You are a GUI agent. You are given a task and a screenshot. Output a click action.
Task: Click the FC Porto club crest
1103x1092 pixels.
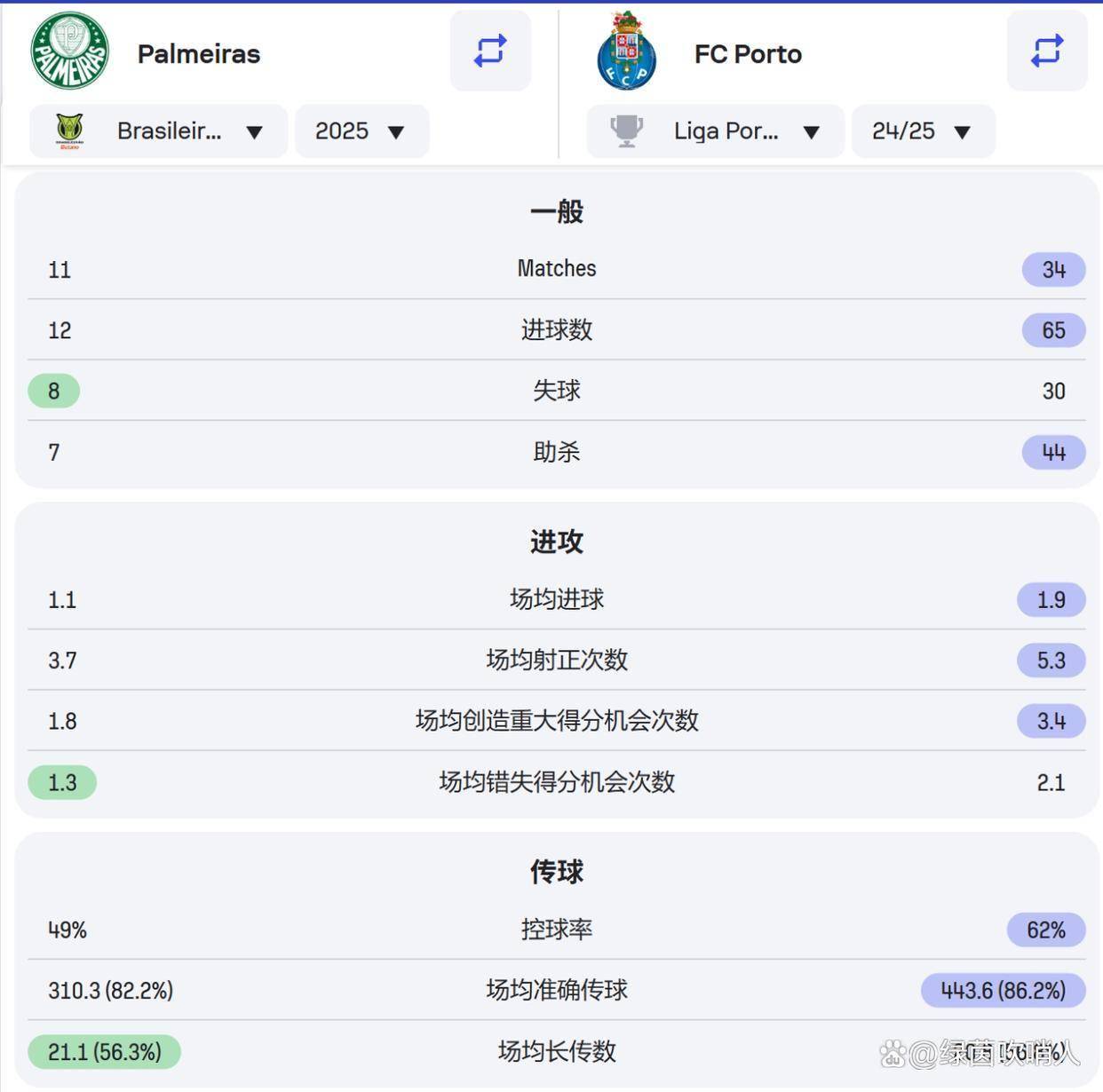[627, 51]
